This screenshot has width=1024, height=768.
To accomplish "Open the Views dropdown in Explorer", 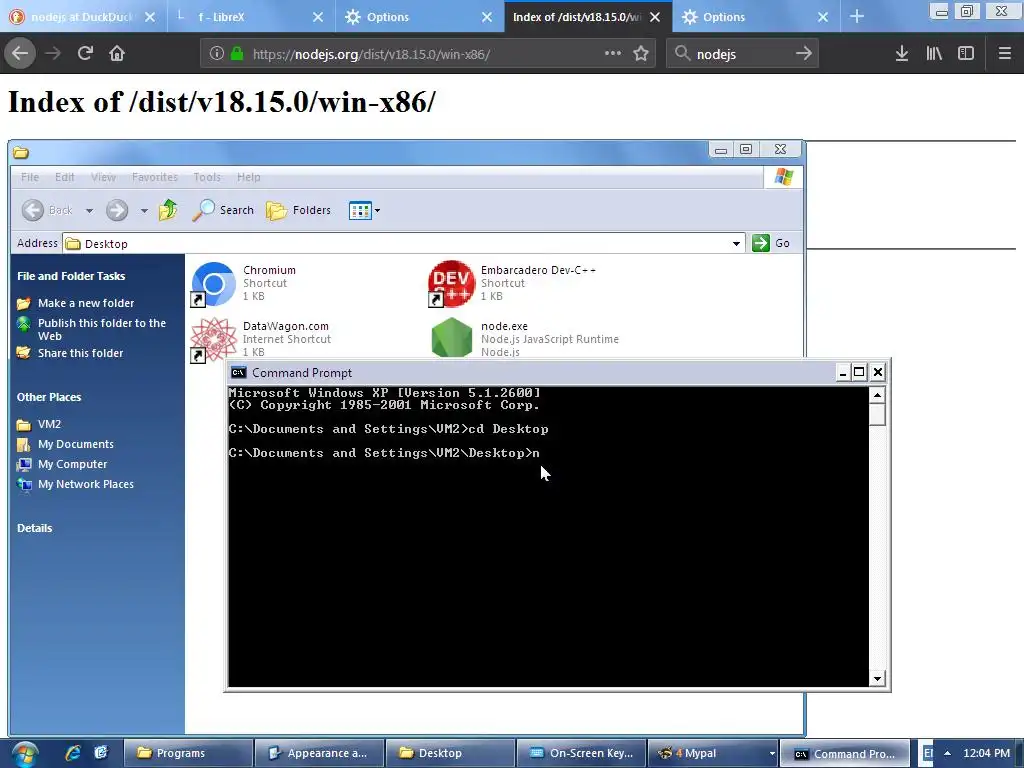I will (x=364, y=210).
